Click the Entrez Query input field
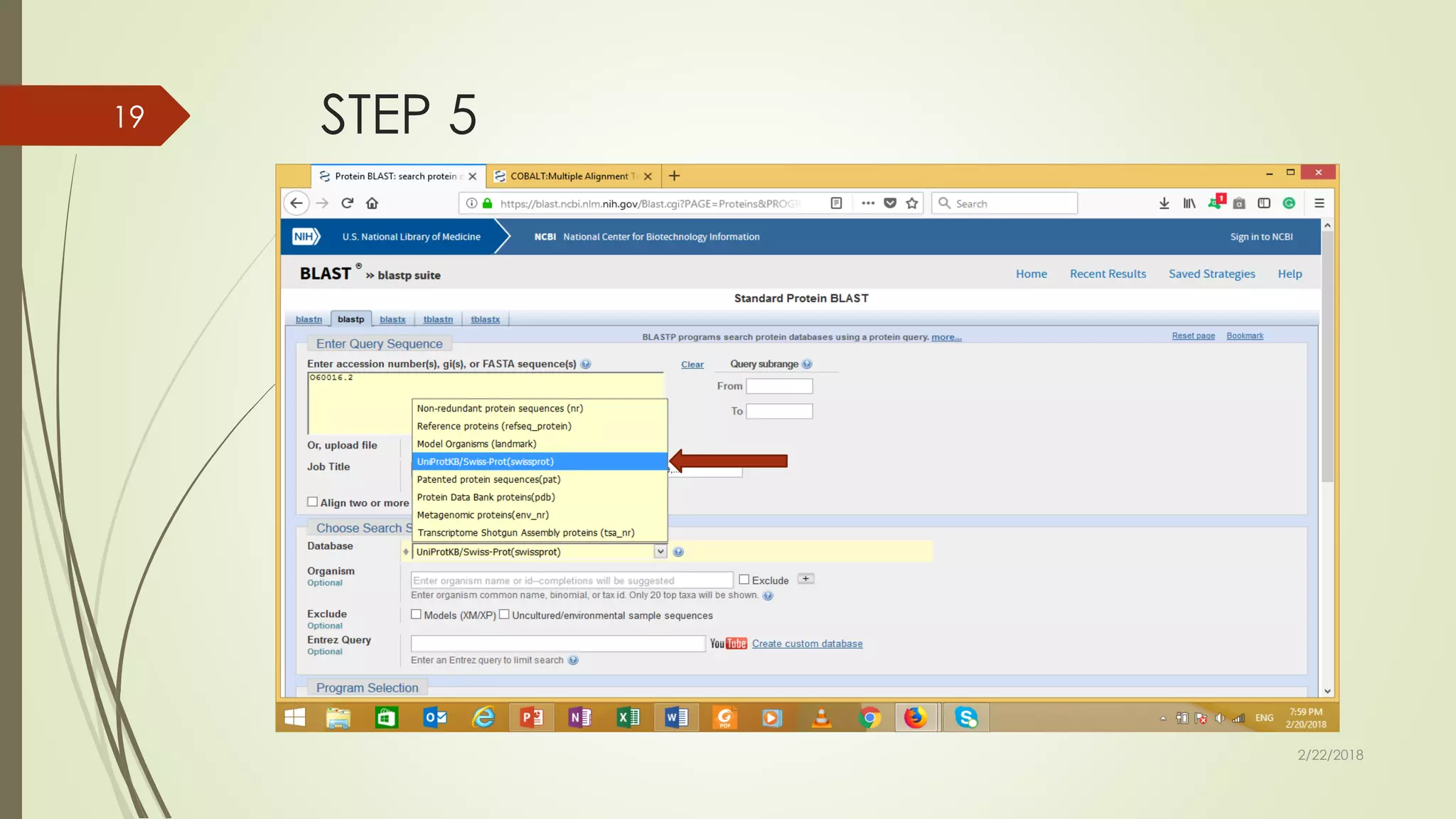Viewport: 1456px width, 819px height. (558, 643)
